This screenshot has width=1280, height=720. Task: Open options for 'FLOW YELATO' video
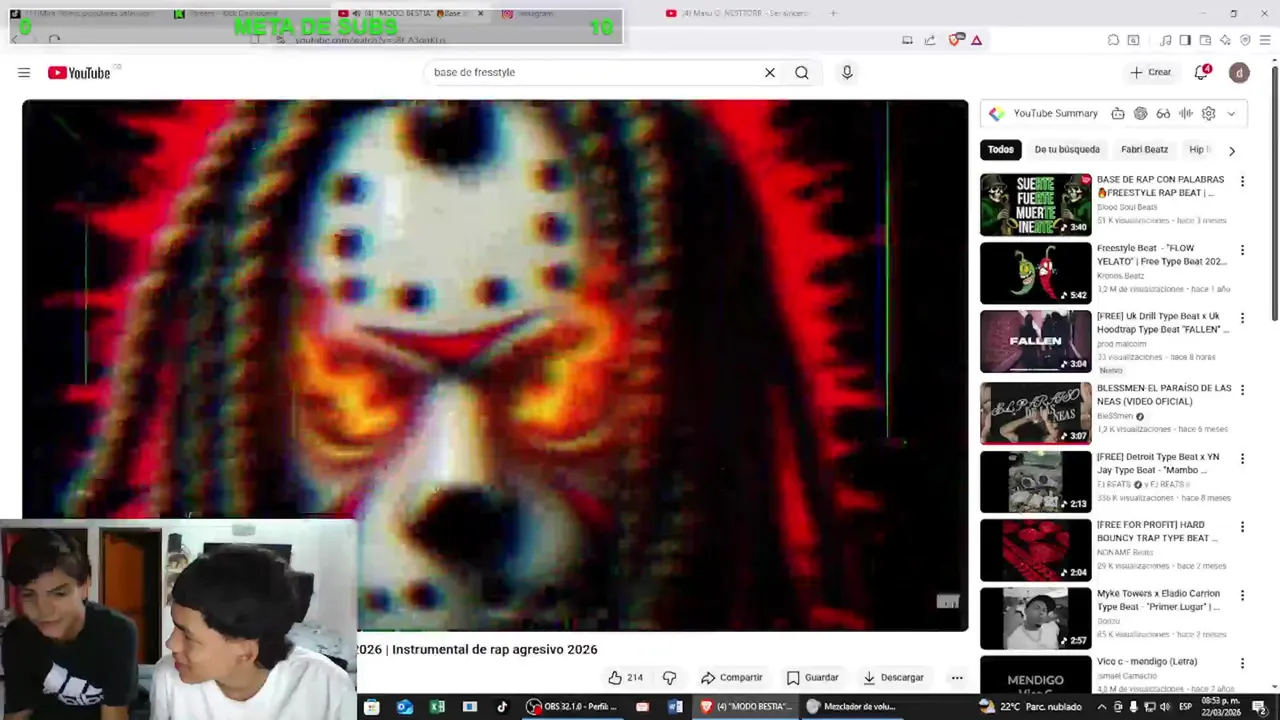tap(1242, 250)
